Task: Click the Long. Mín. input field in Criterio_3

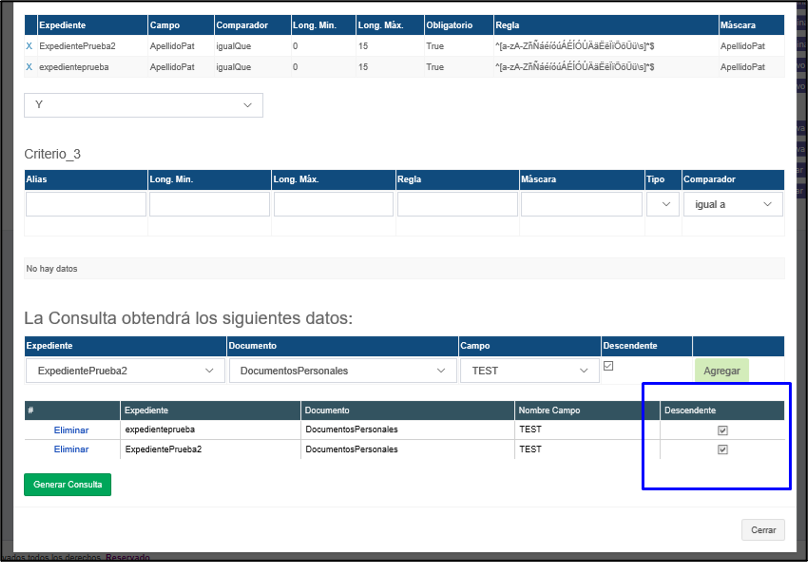Action: [209, 204]
